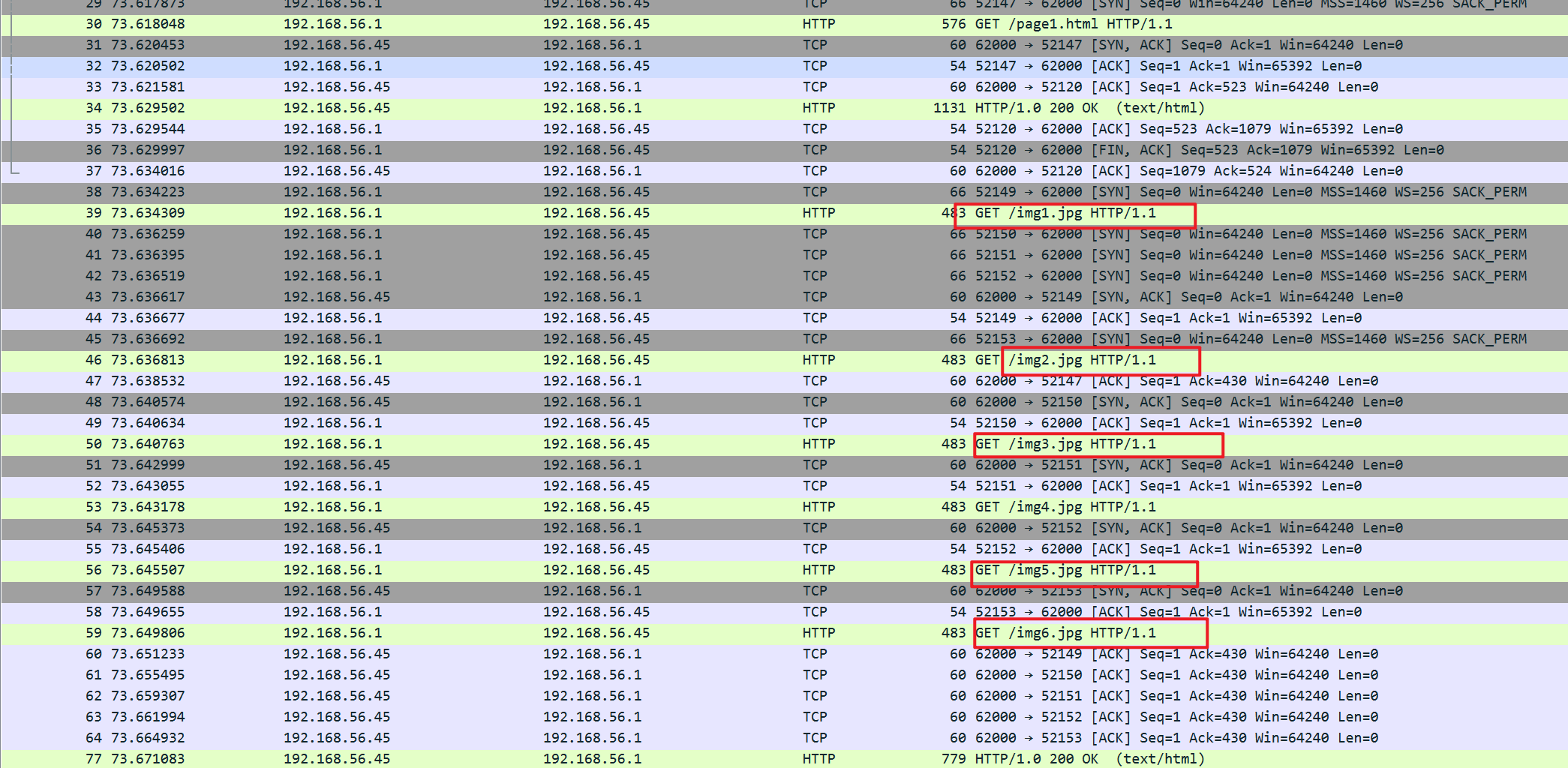
Task: Click length 576 in packet 30
Action: pyautogui.click(x=954, y=24)
